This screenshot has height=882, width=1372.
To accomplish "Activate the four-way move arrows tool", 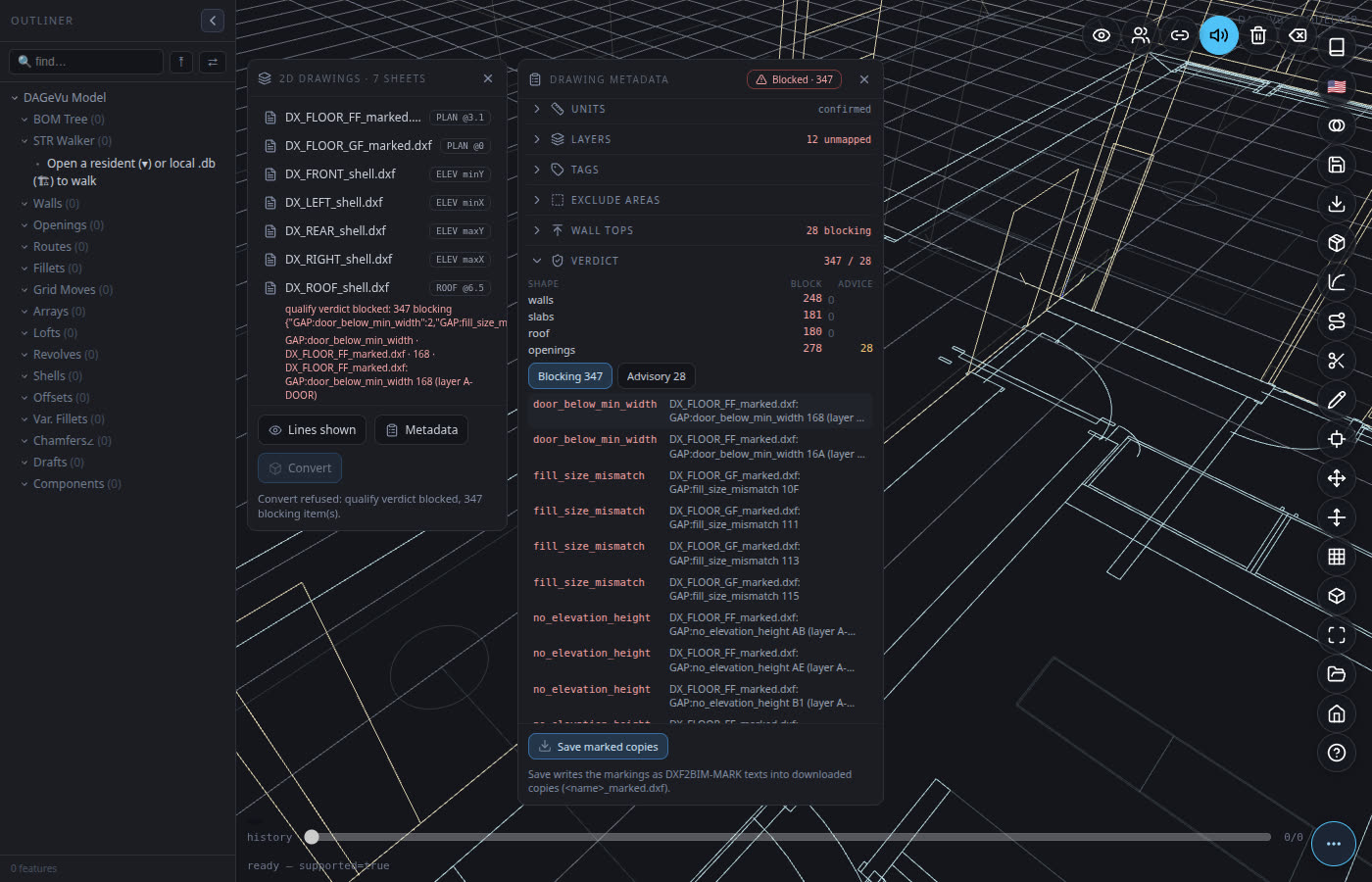I will 1337,478.
